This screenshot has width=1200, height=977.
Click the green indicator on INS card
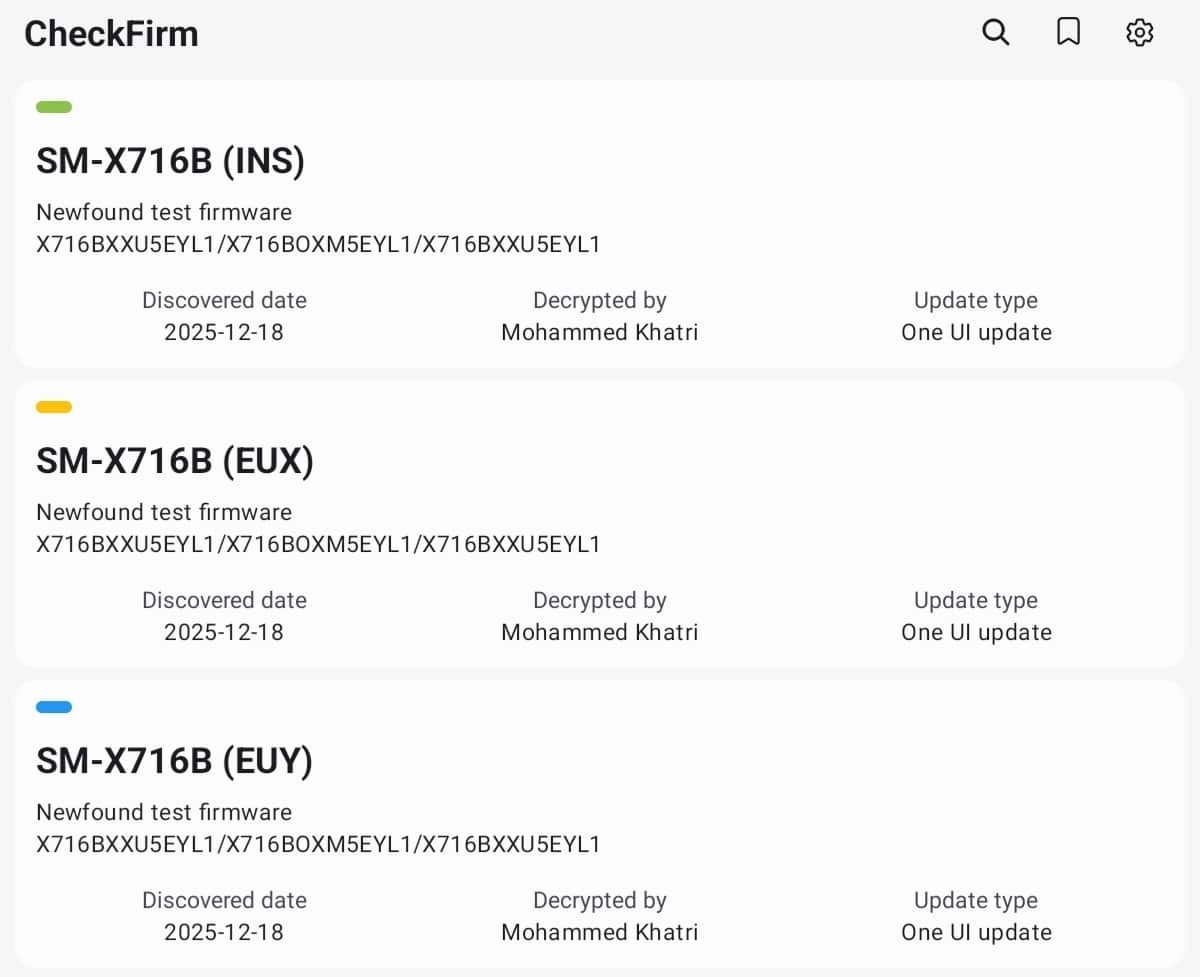tap(54, 107)
